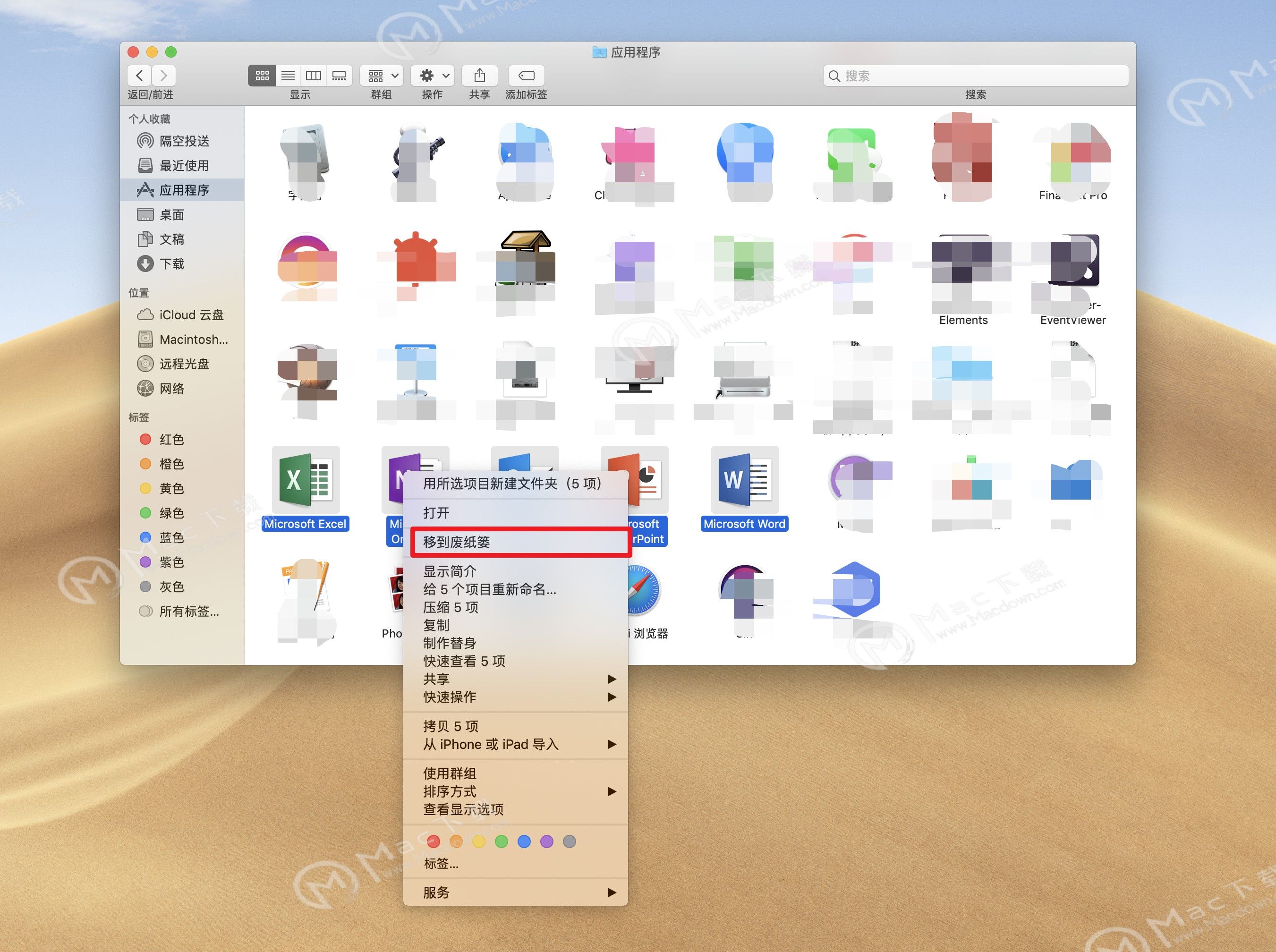This screenshot has height=952, width=1276.
Task: Apply red tag dot in context menu
Action: click(434, 841)
